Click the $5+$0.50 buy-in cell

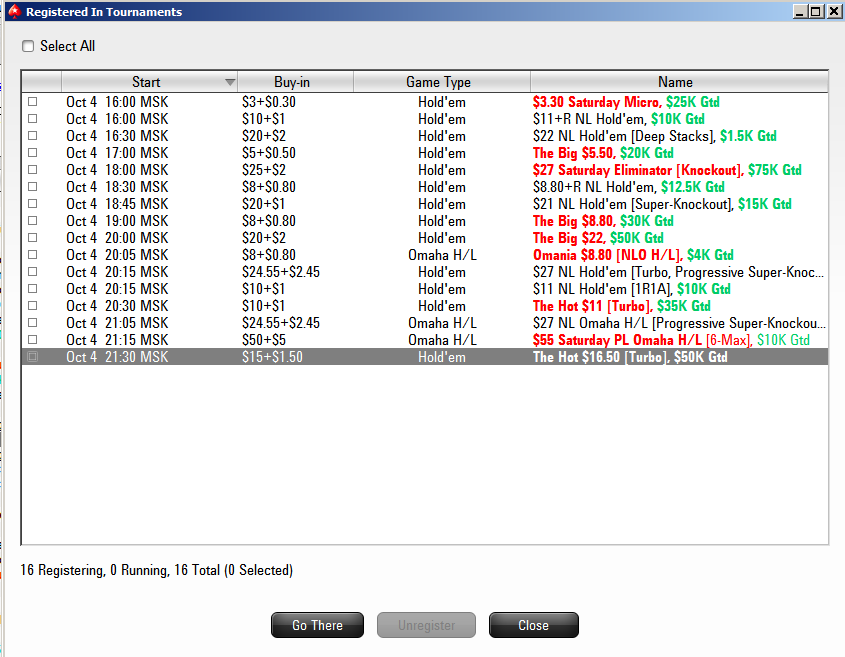(268, 153)
